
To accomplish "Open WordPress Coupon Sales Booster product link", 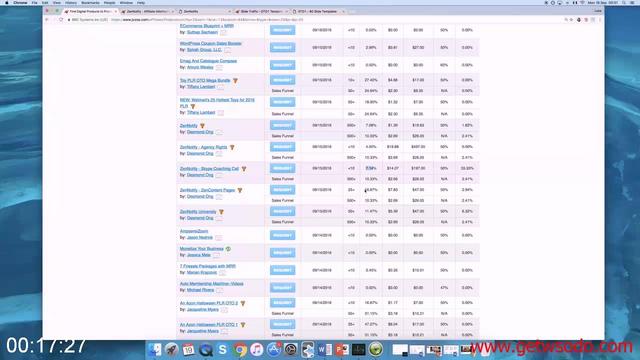I will click(x=211, y=43).
